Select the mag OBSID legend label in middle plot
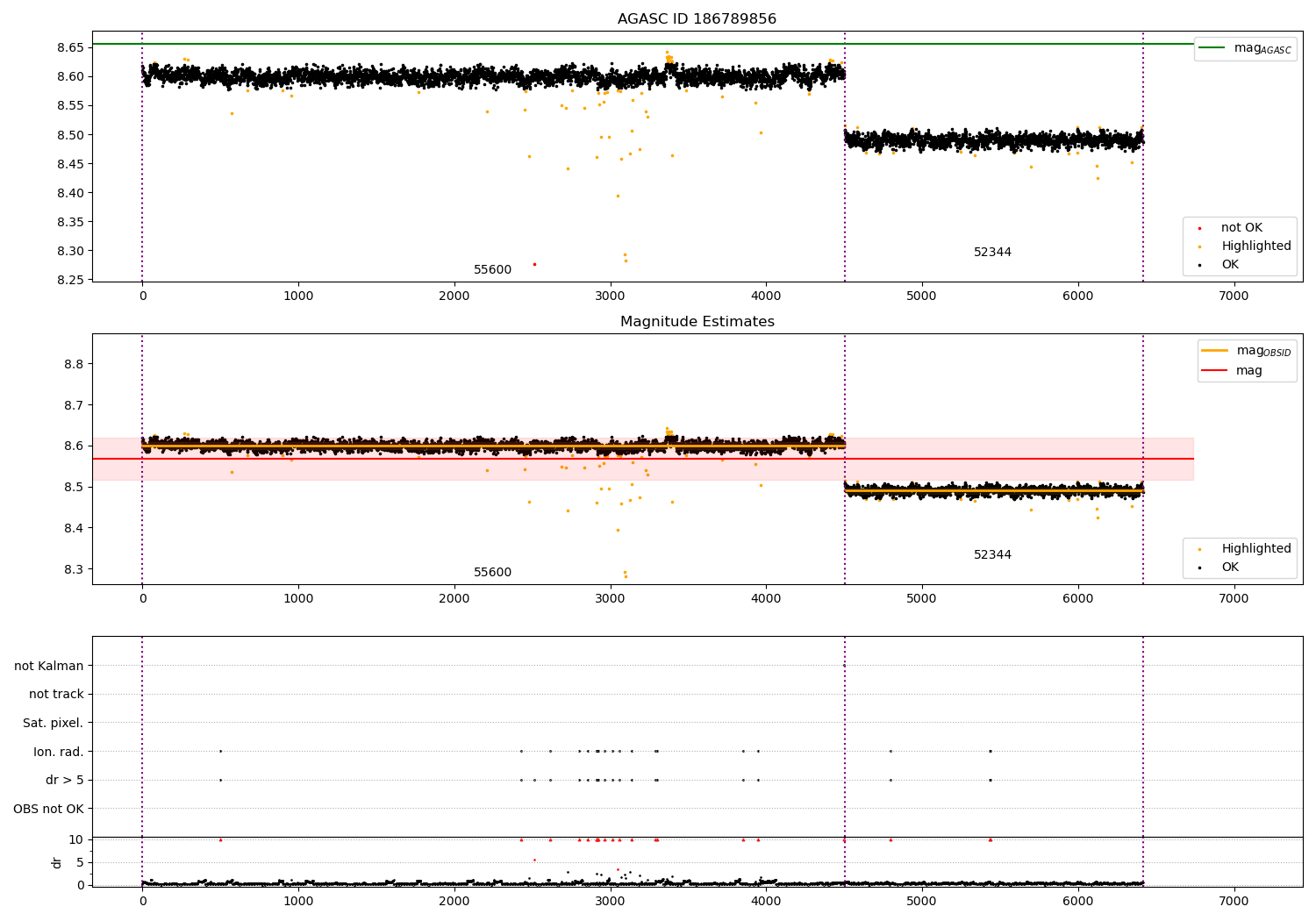Viewport: 1316px width, 921px height. (x=1264, y=351)
